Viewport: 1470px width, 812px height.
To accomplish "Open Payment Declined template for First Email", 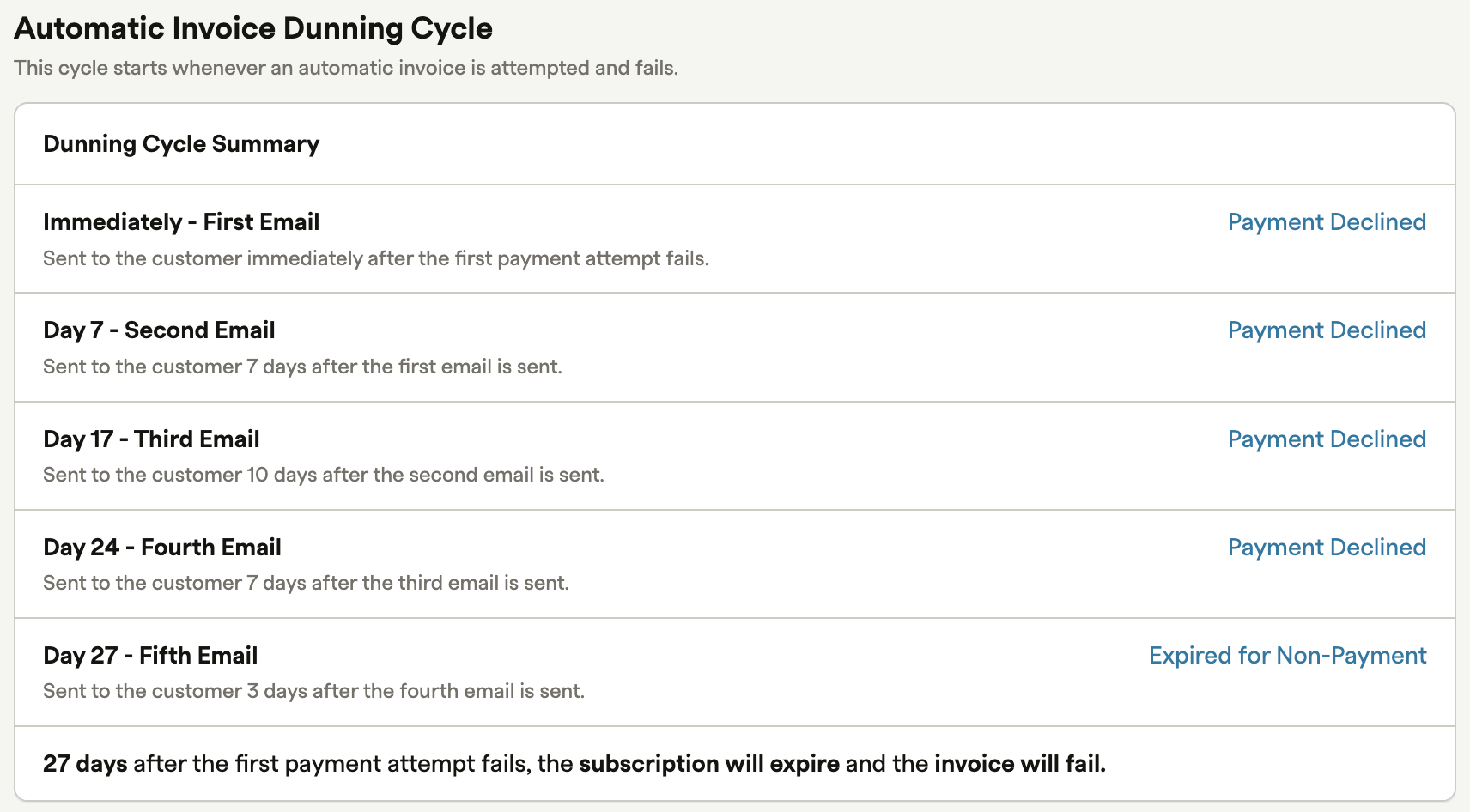I will [1326, 222].
